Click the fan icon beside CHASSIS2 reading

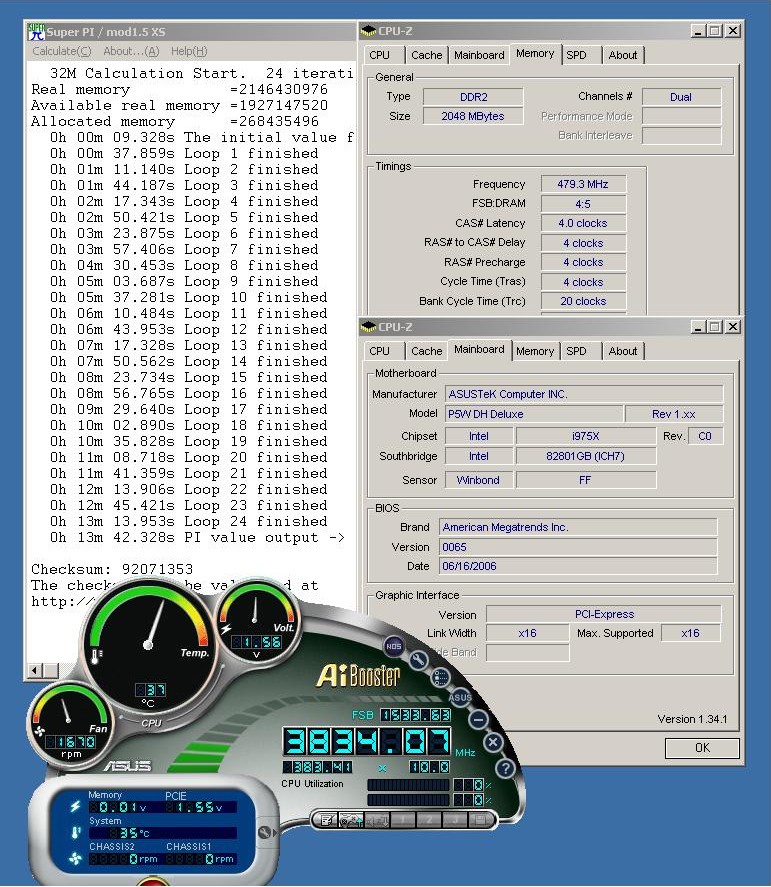75,859
